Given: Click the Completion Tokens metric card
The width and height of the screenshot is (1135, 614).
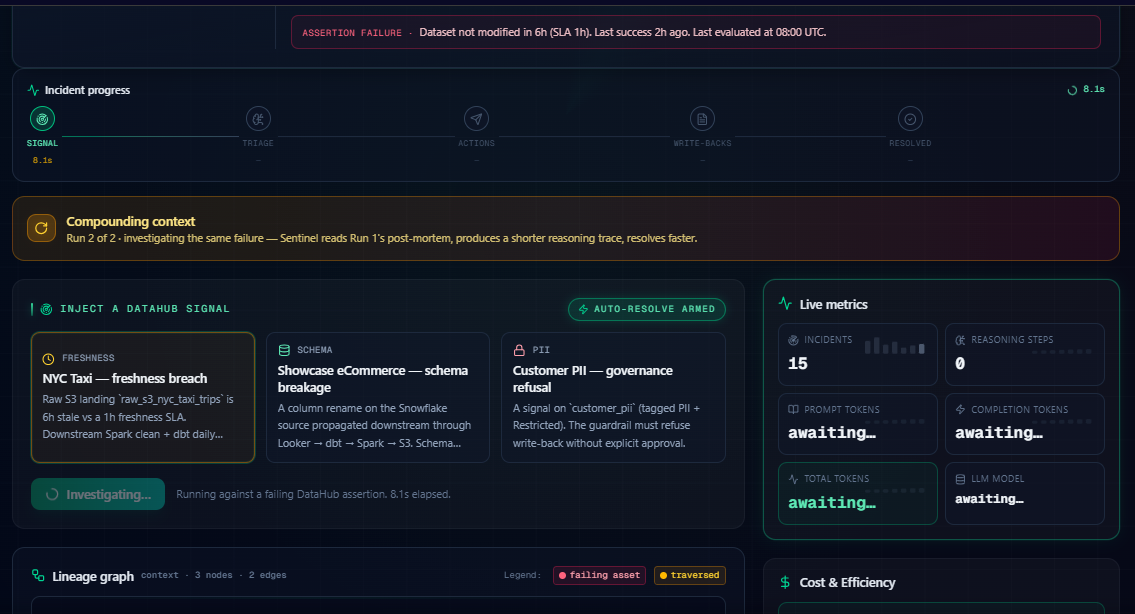Looking at the screenshot, I should tap(1025, 424).
